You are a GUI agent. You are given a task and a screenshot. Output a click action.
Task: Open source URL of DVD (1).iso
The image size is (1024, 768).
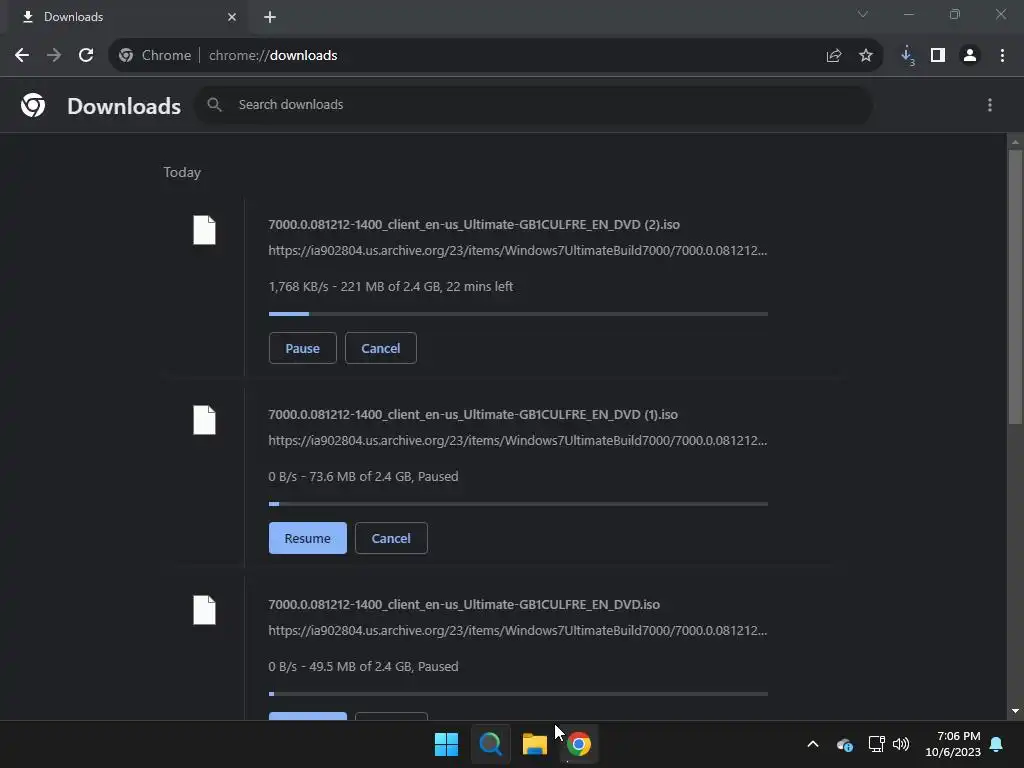click(518, 441)
